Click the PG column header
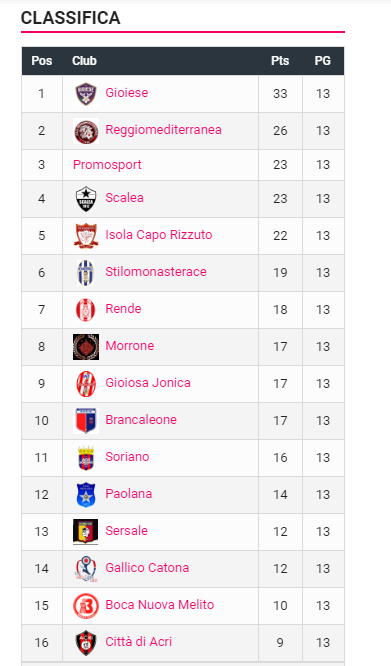Viewport: 391px width, 666px height. click(323, 61)
